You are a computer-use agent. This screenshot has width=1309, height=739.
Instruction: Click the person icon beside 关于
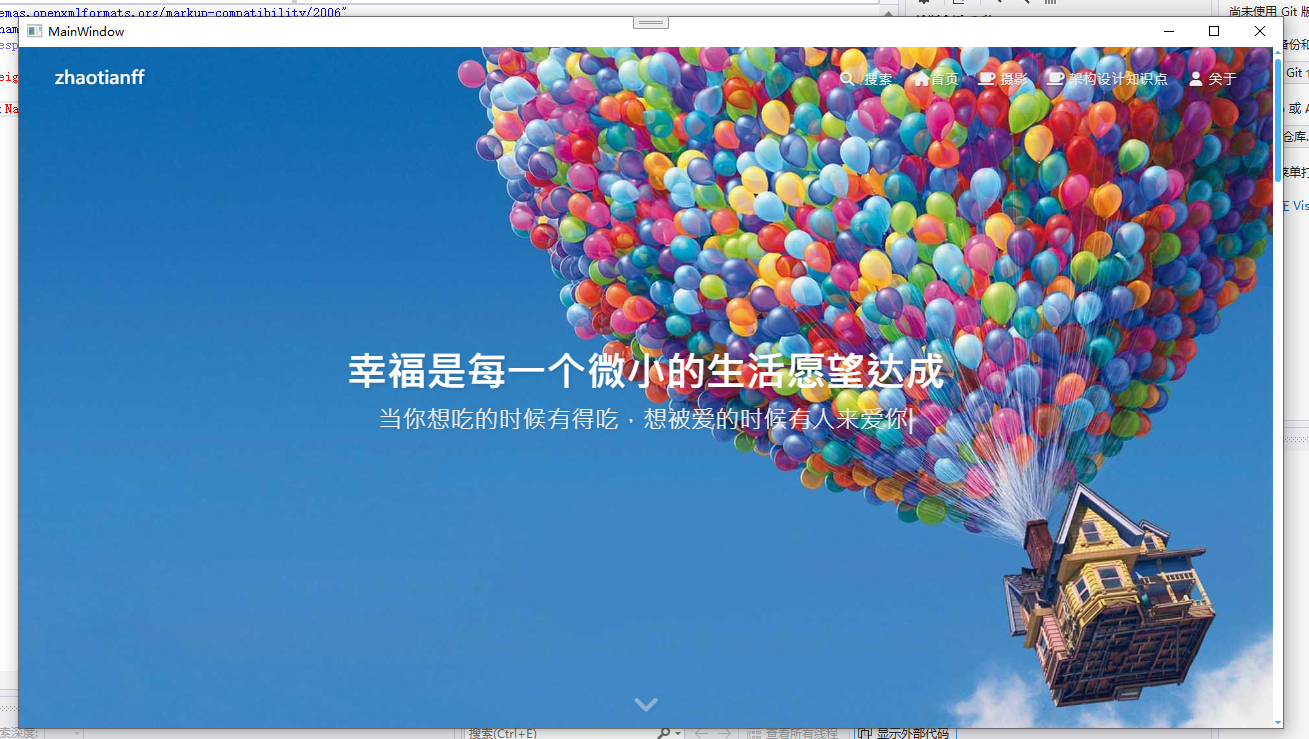[x=1196, y=78]
